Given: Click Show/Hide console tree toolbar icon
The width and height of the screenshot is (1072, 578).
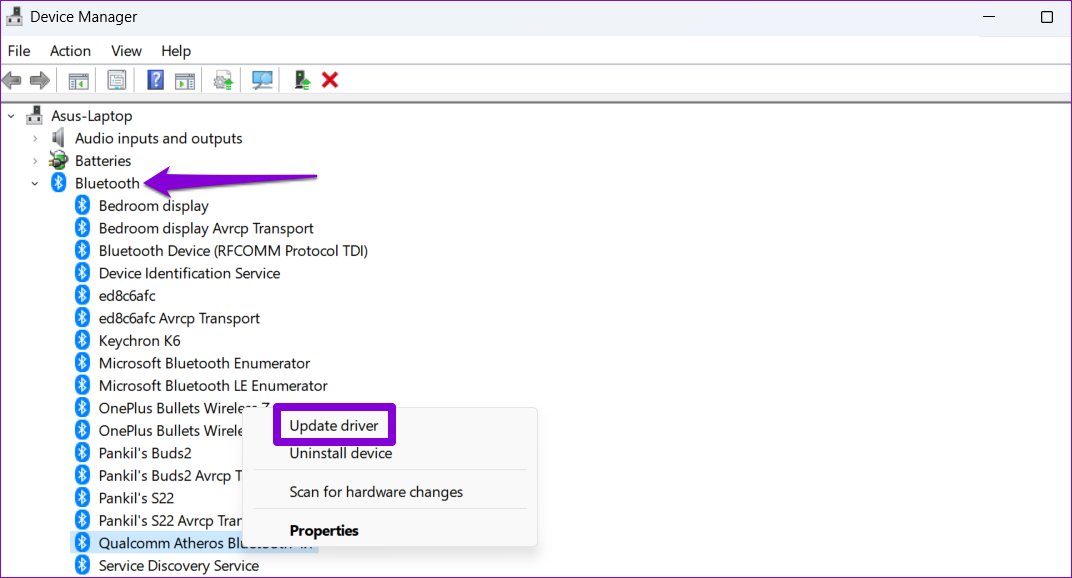Looking at the screenshot, I should point(79,80).
